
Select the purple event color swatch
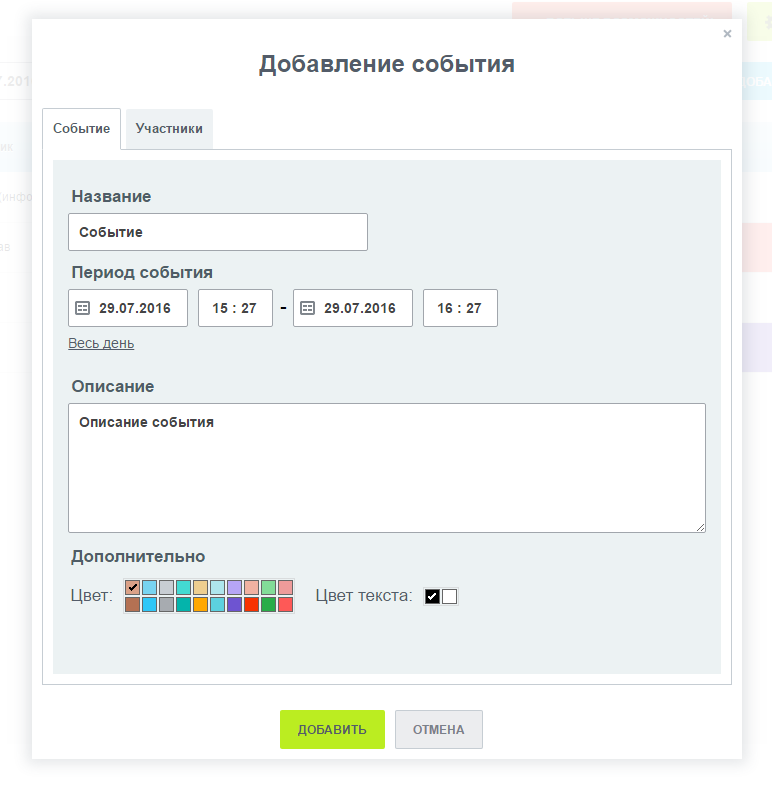(234, 605)
